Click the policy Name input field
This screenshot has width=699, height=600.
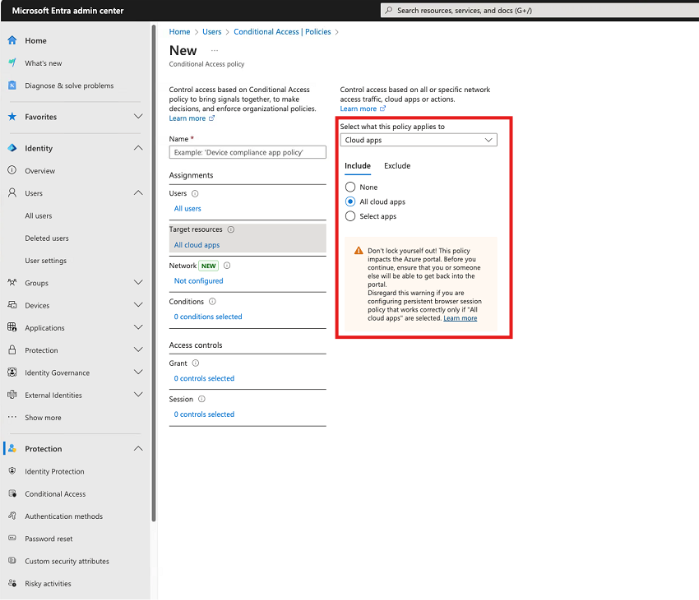pos(249,153)
